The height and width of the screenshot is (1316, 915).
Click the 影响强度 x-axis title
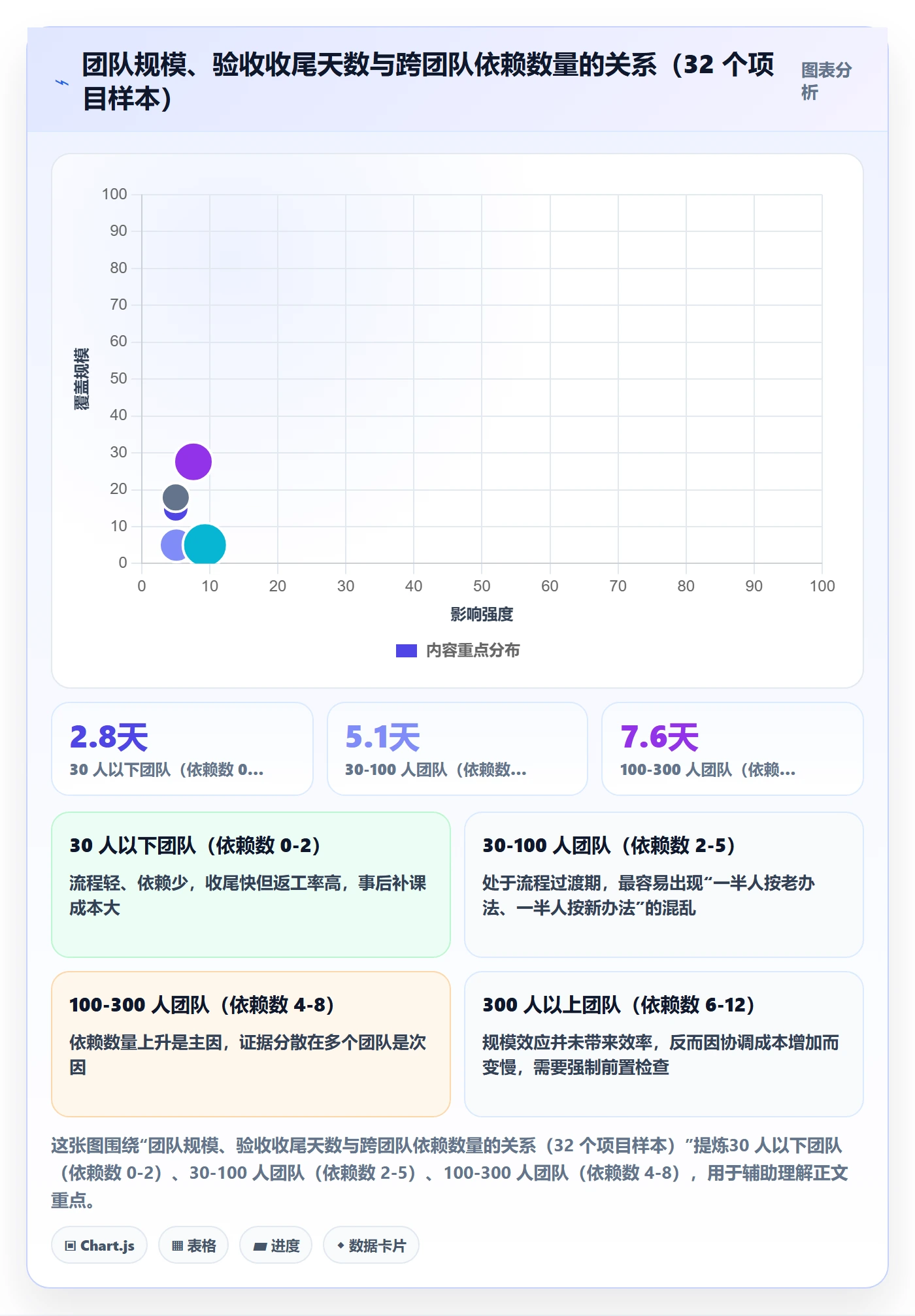[482, 614]
